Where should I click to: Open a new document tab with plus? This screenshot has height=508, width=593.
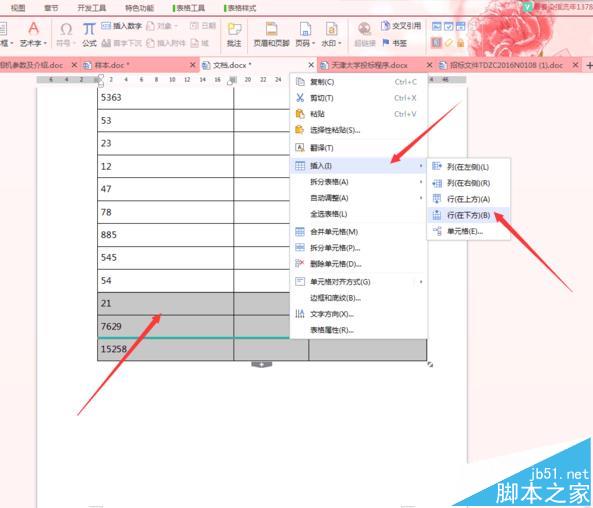[x=589, y=65]
